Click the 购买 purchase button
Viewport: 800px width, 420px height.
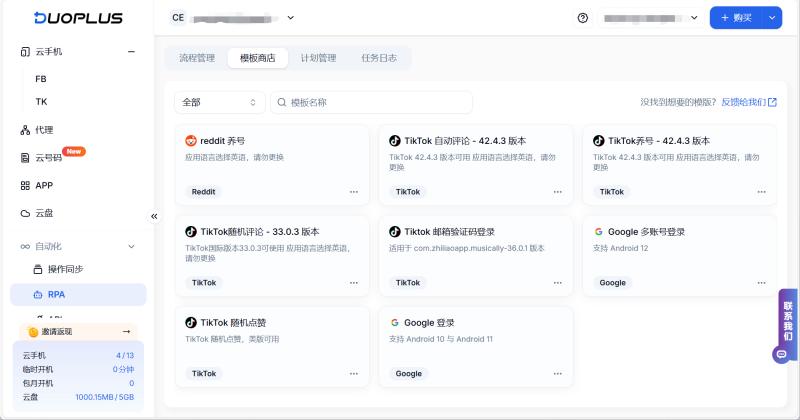click(x=736, y=18)
